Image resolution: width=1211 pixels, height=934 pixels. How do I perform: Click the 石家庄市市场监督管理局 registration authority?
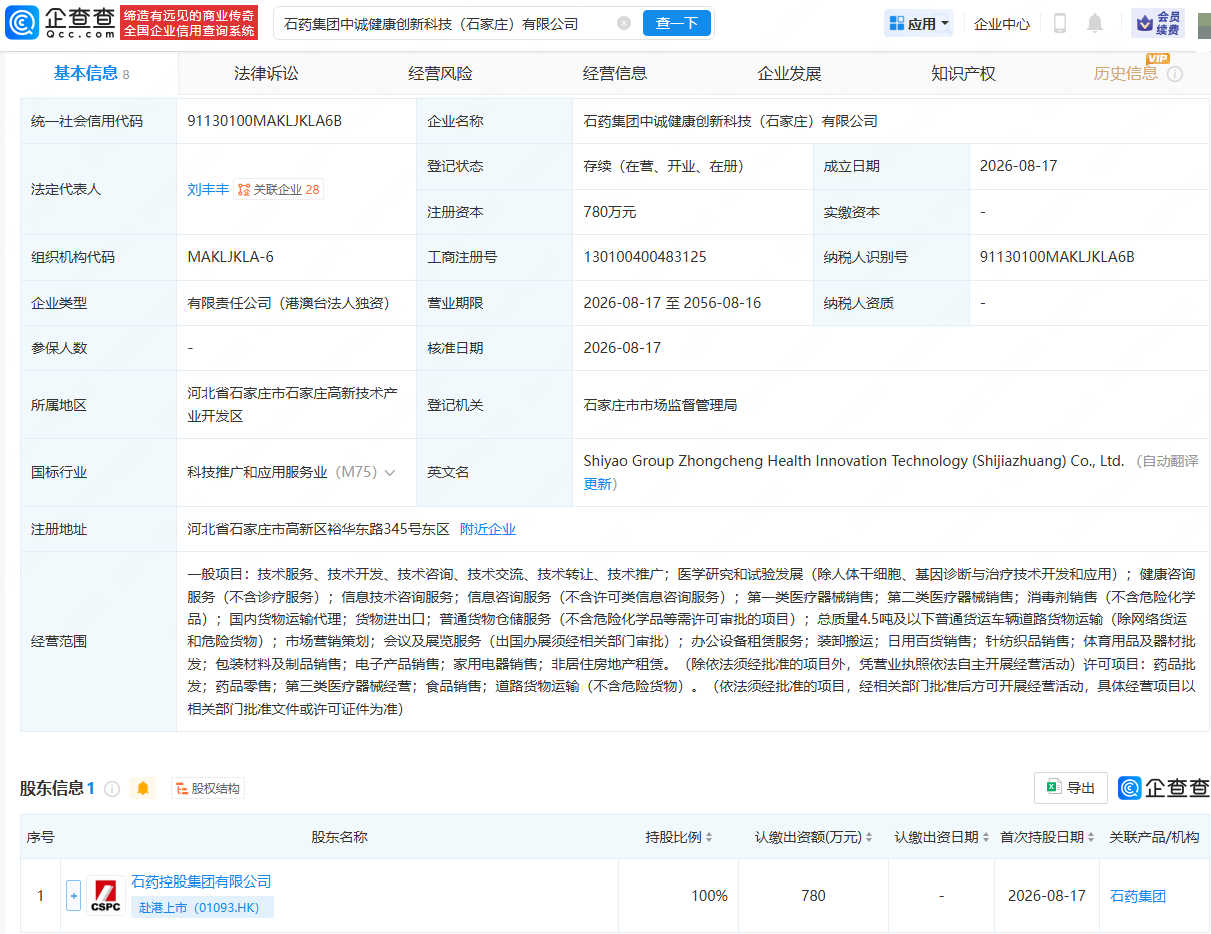pos(660,405)
